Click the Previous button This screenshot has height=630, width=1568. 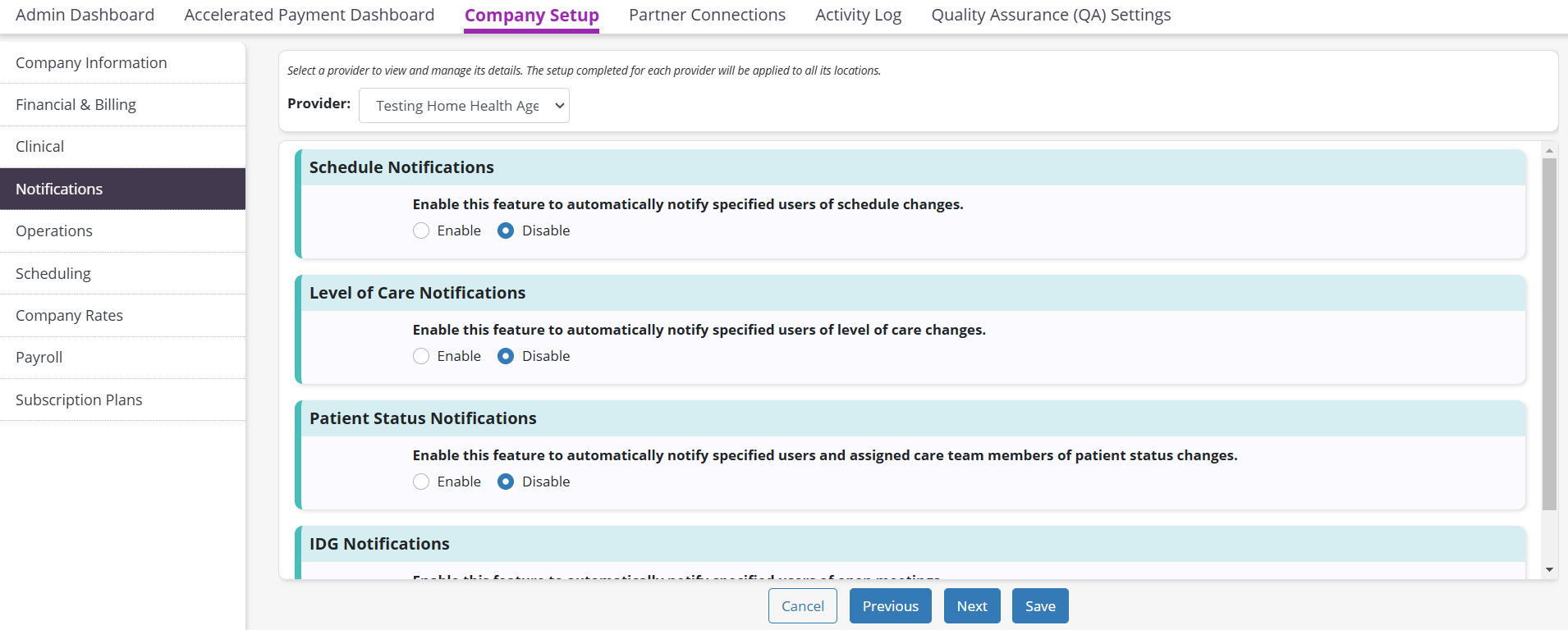[x=890, y=606]
